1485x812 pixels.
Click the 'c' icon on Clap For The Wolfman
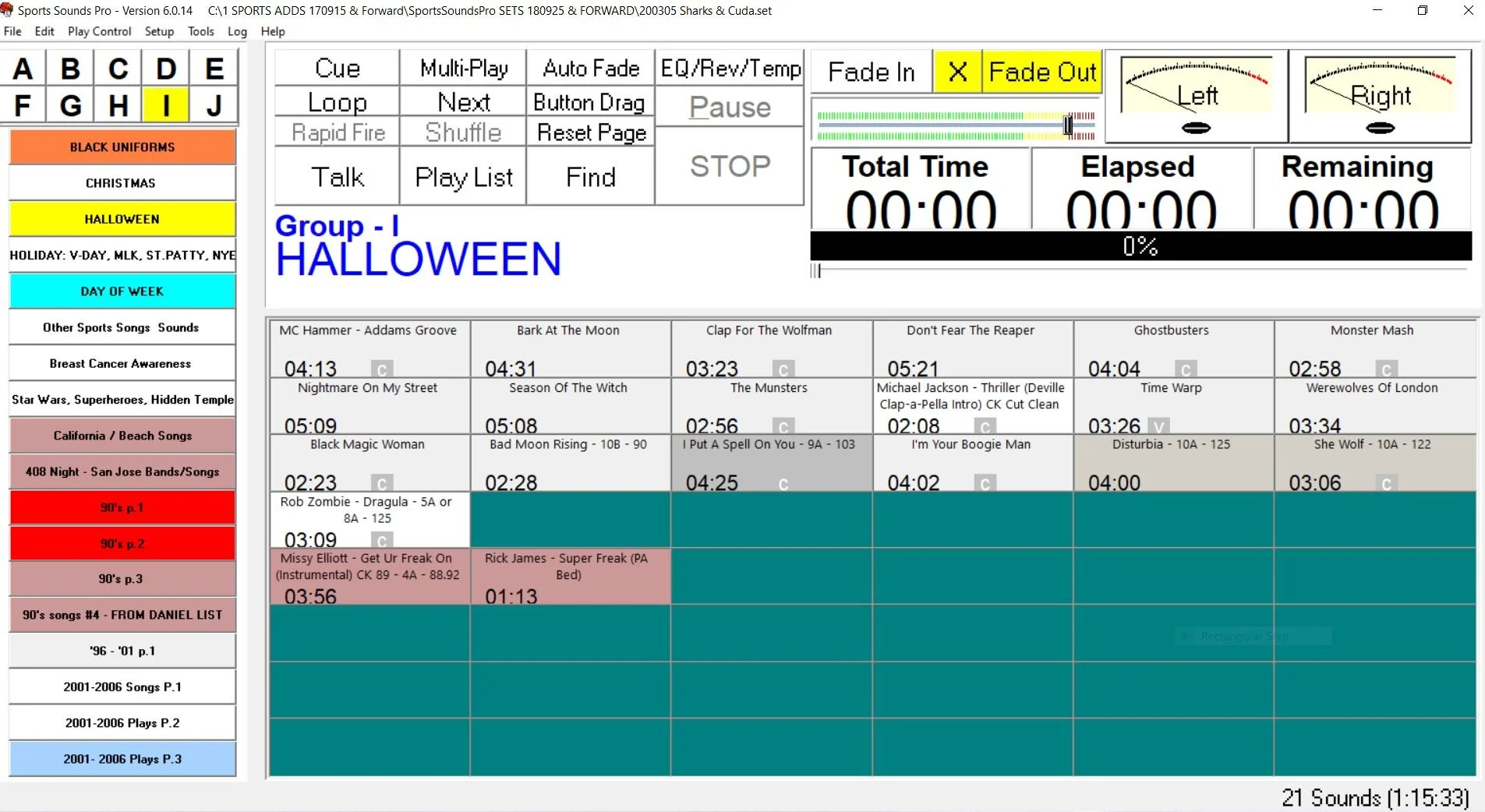coord(783,369)
